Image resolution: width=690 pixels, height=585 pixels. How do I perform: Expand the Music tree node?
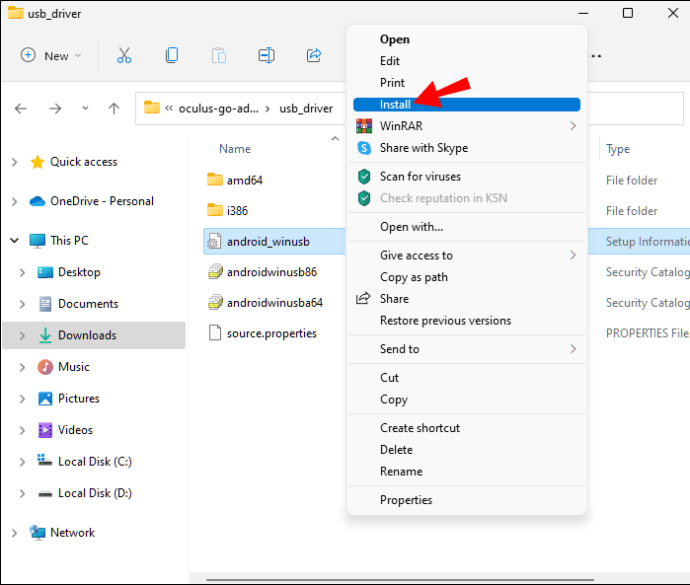coord(22,367)
